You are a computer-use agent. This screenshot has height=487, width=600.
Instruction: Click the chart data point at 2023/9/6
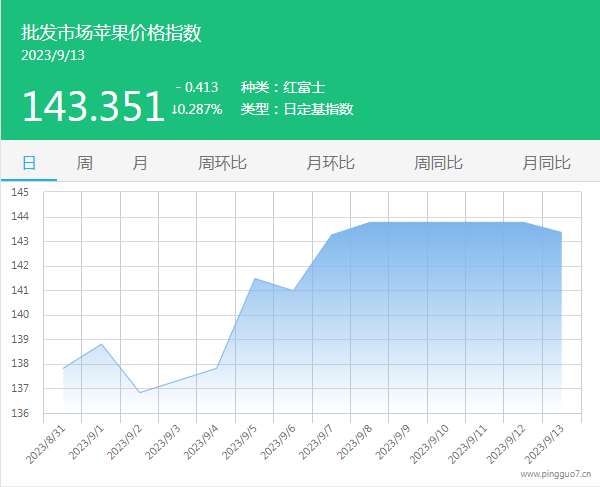point(293,290)
